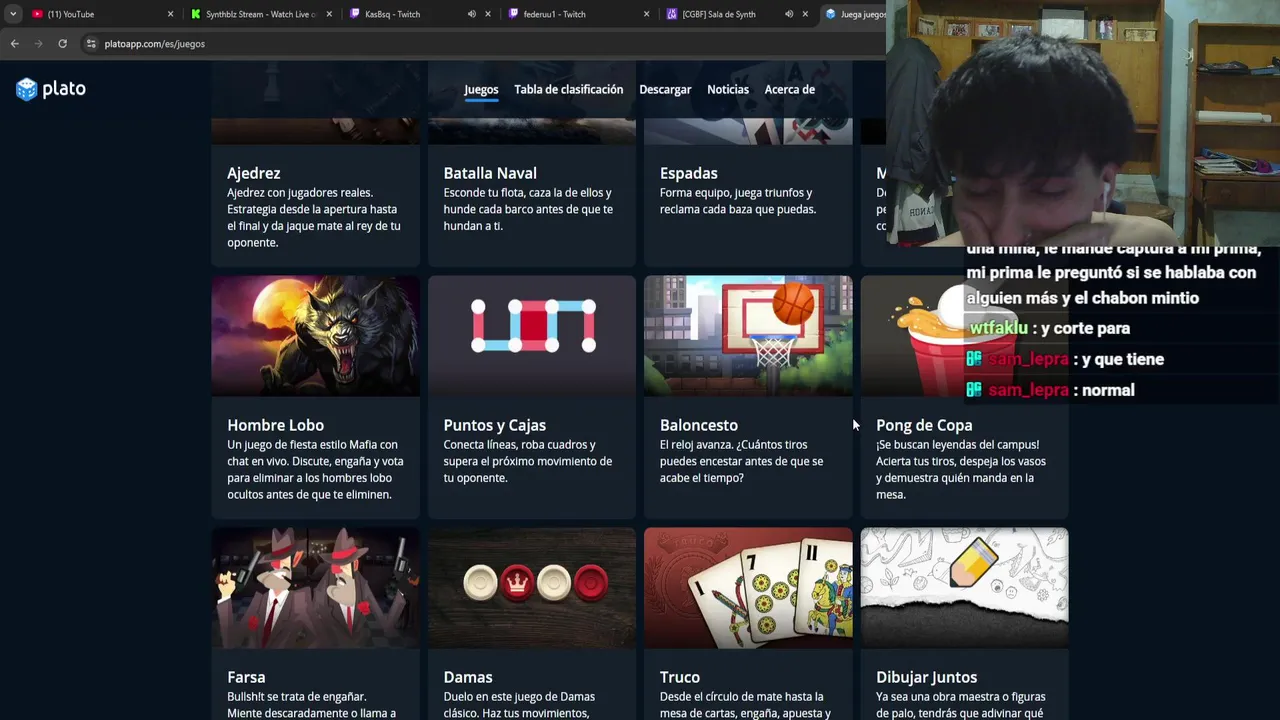
Task: Go back with browser back arrow
Action: coord(14,44)
